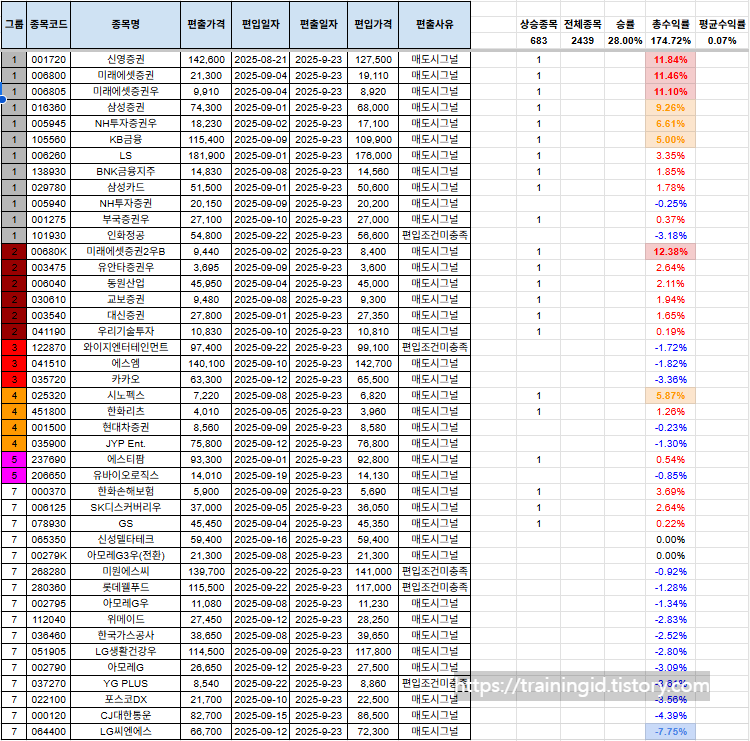Select the 롯데웰푸드 name cell

point(125,588)
